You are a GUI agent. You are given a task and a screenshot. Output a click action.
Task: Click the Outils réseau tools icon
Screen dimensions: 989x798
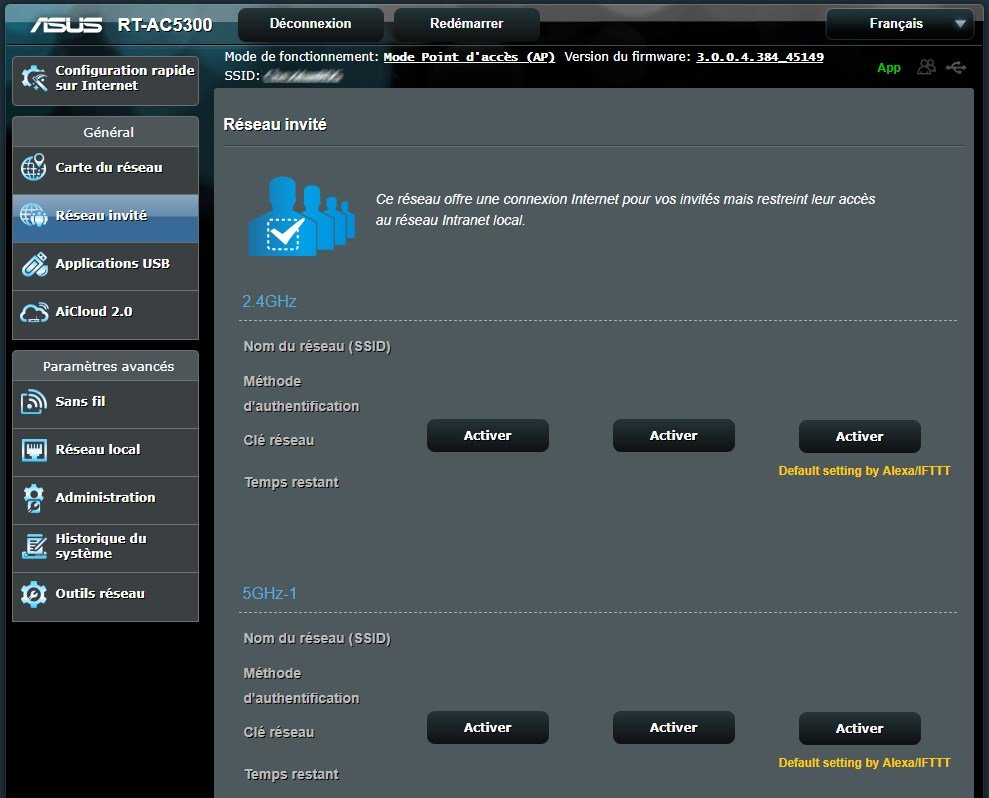click(34, 594)
